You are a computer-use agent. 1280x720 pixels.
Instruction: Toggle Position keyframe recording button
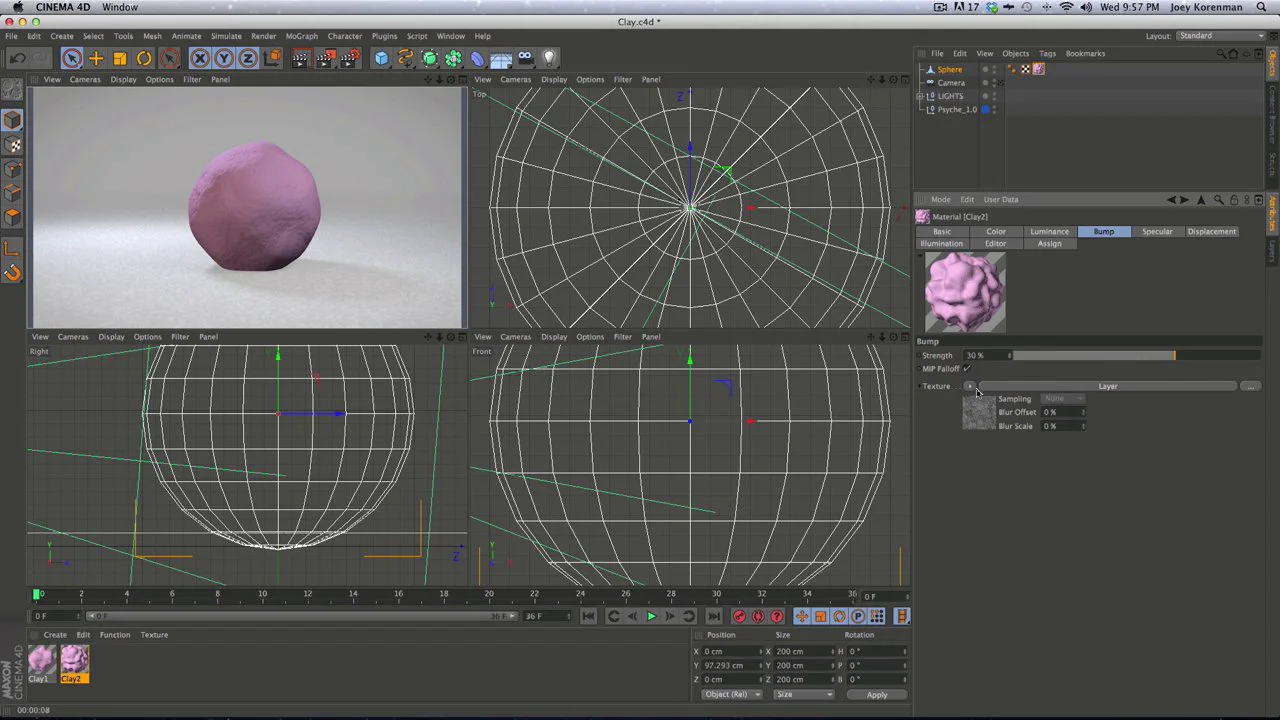pyautogui.click(x=801, y=616)
